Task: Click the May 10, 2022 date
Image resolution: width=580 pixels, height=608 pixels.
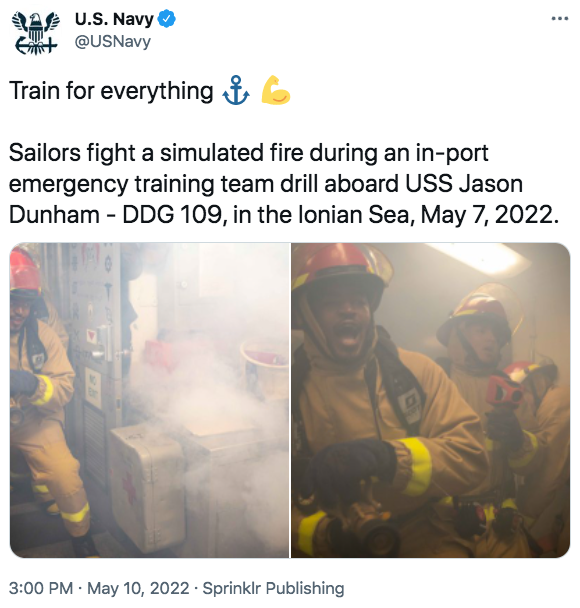Action: 138,588
